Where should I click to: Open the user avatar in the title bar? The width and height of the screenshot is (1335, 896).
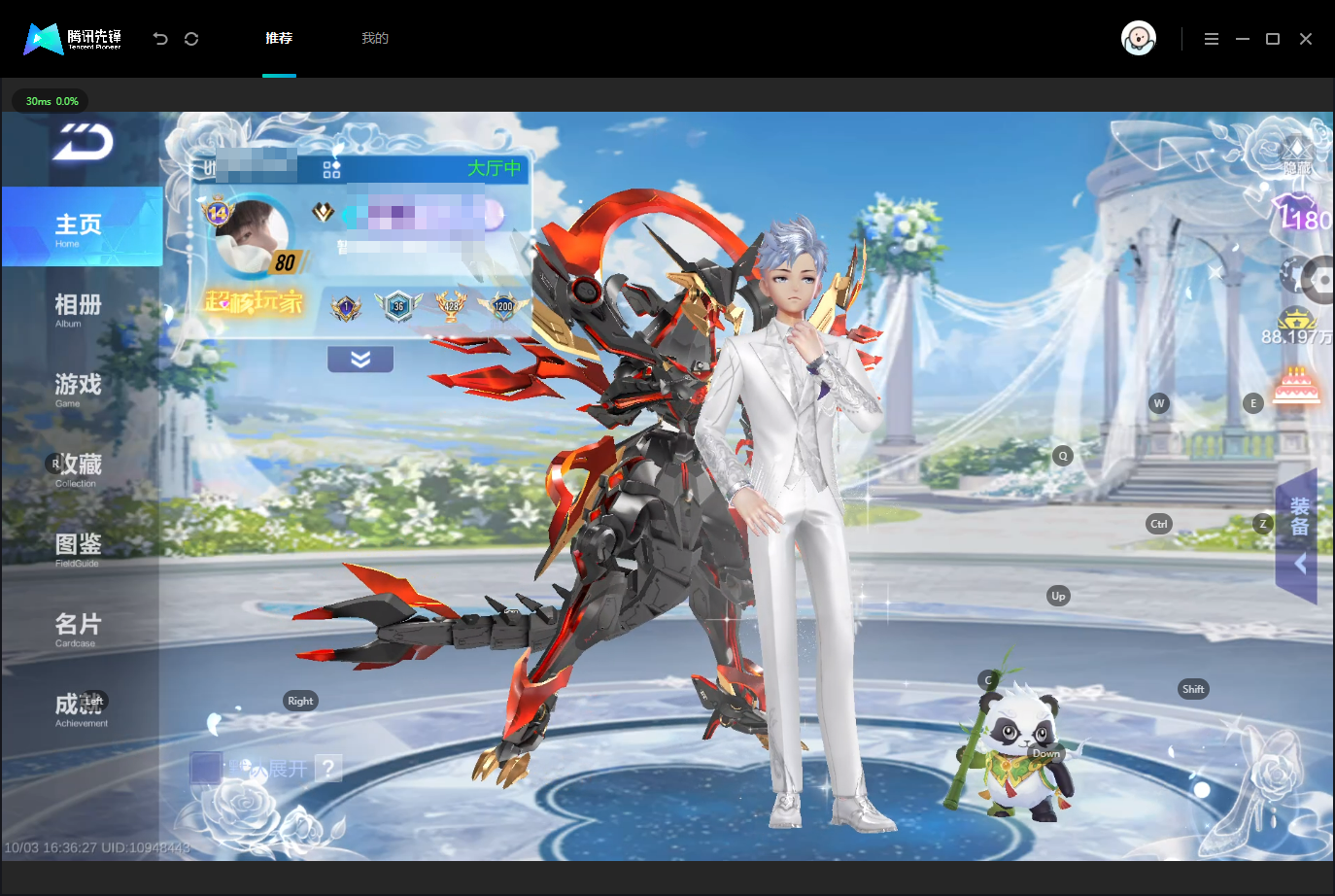click(1139, 39)
